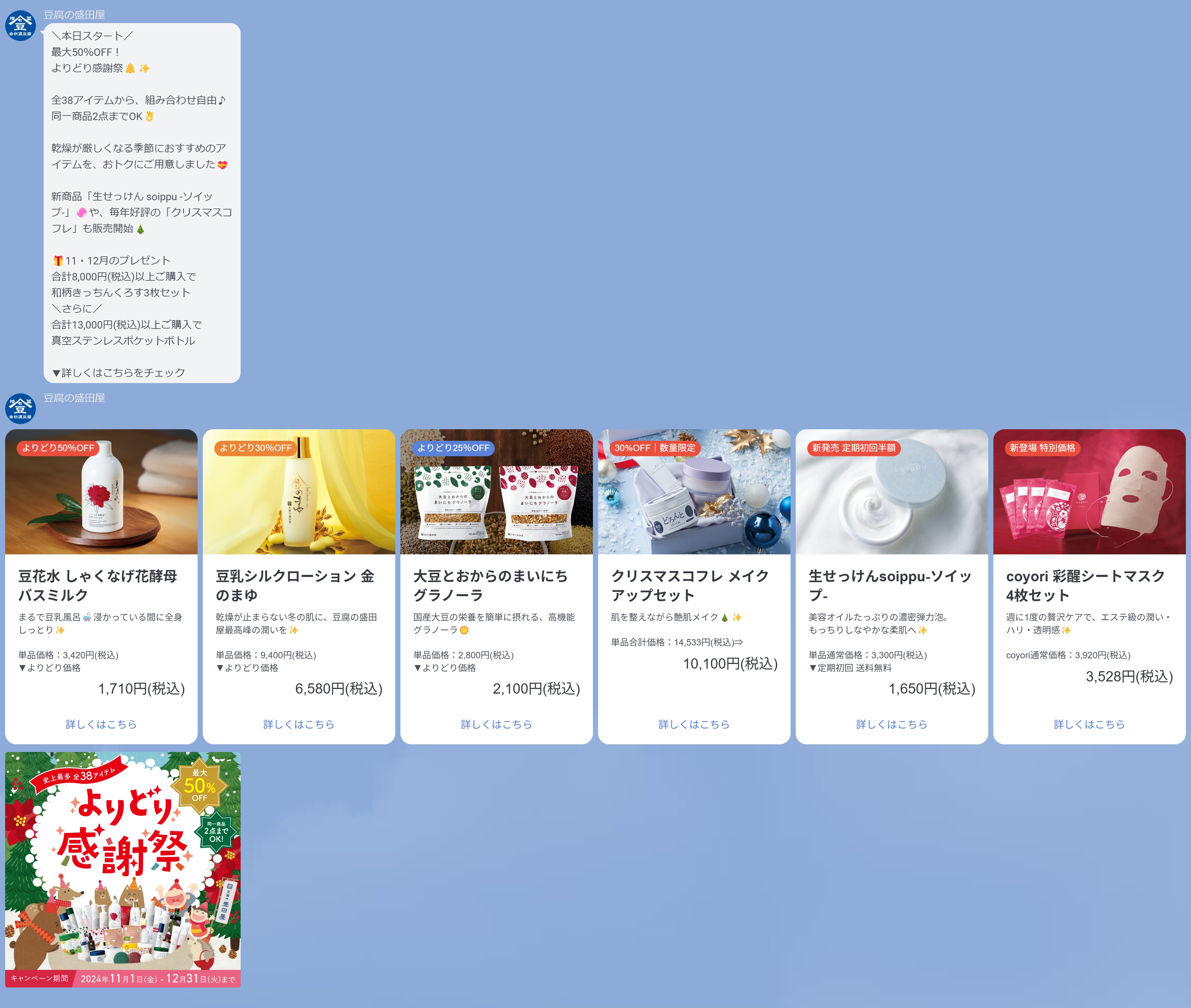Click price 6,580円(税込)
The height and width of the screenshot is (1008, 1191).
339,688
